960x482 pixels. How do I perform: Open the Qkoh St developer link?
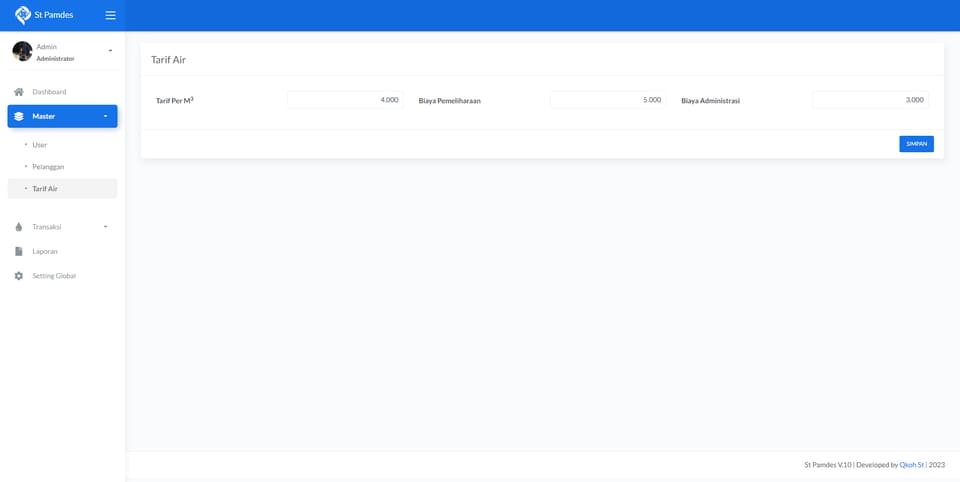(x=912, y=465)
